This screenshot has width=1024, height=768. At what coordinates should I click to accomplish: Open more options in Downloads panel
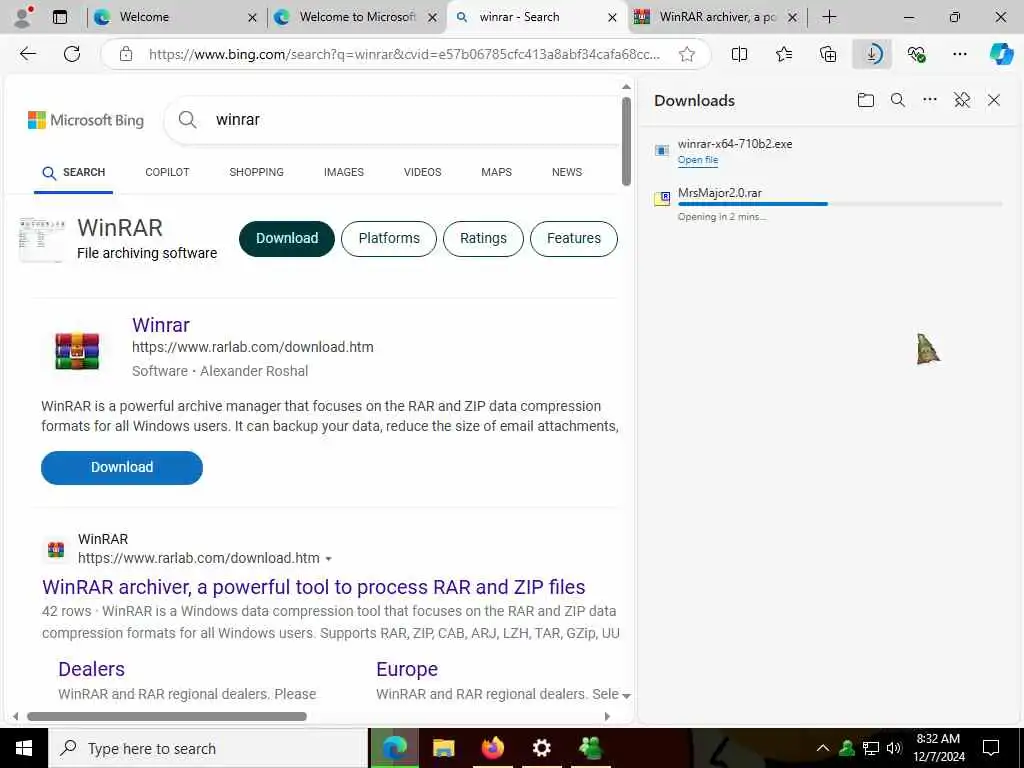click(929, 100)
